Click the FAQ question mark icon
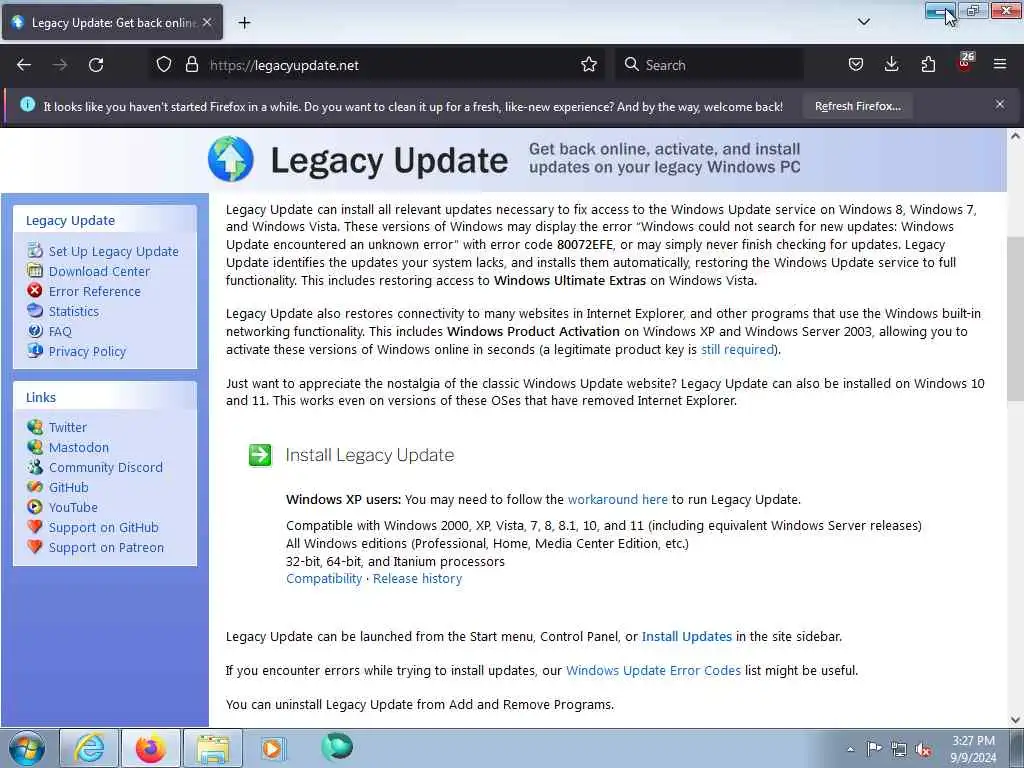Image resolution: width=1024 pixels, height=768 pixels. click(x=35, y=330)
